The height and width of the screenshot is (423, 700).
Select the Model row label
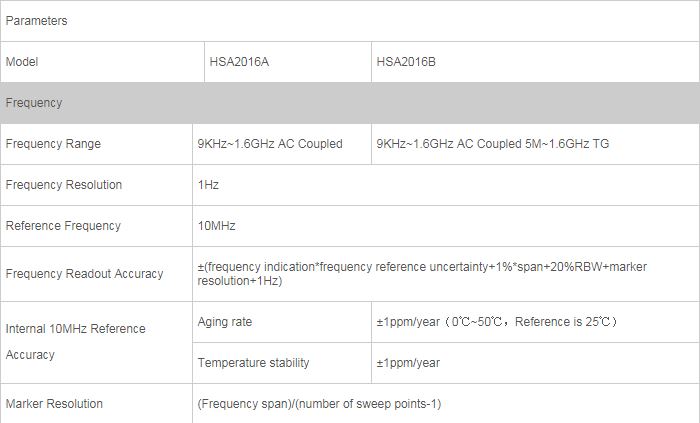22,62
